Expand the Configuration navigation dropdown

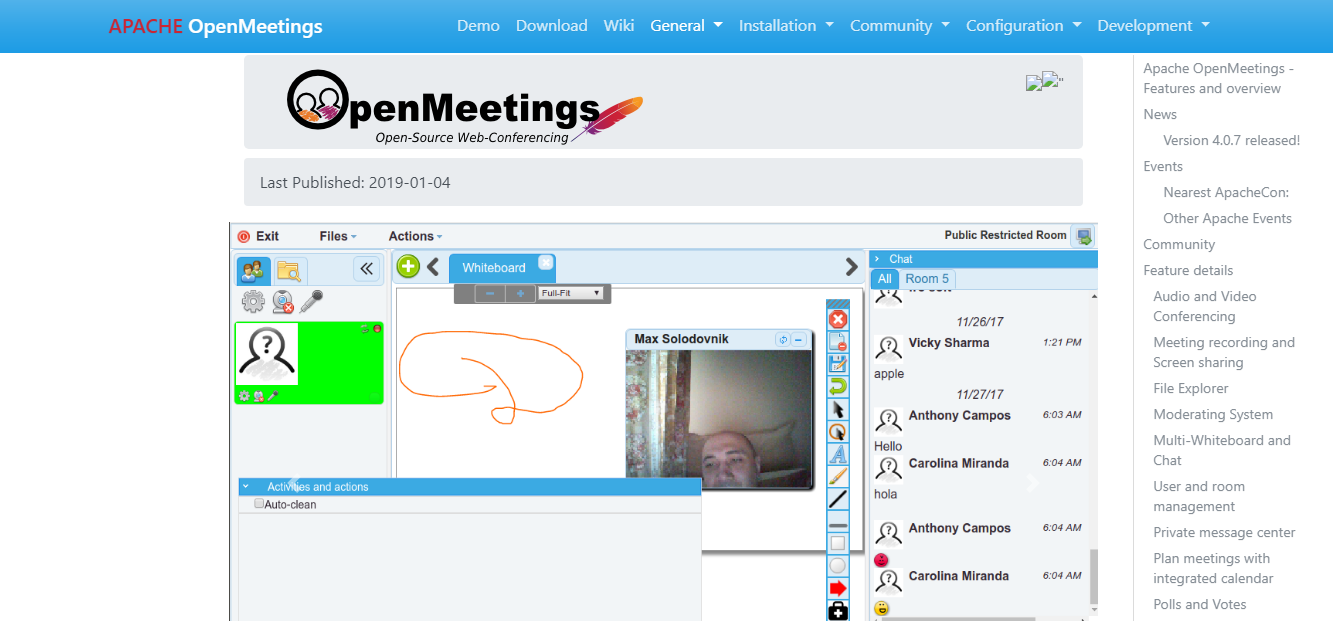point(1024,26)
